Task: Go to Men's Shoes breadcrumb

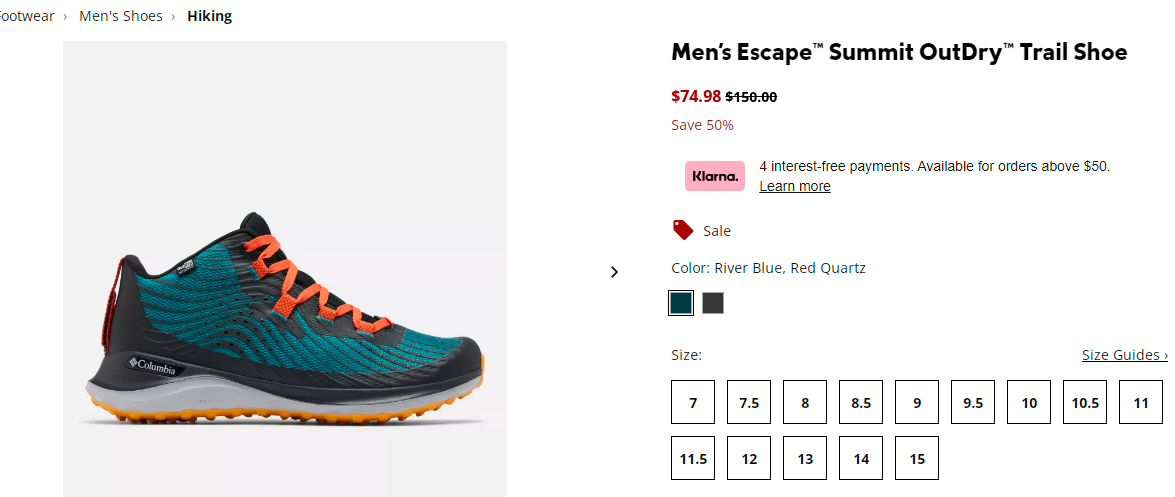Action: [x=121, y=16]
